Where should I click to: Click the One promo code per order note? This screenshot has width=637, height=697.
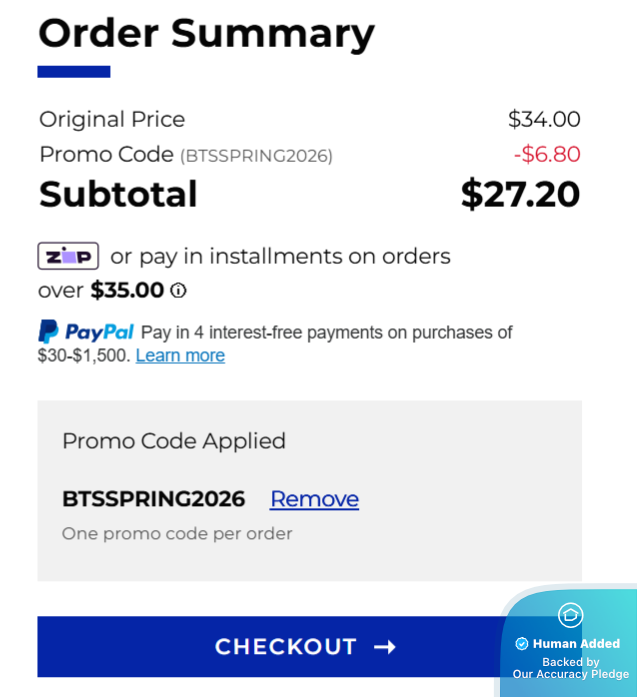click(177, 534)
